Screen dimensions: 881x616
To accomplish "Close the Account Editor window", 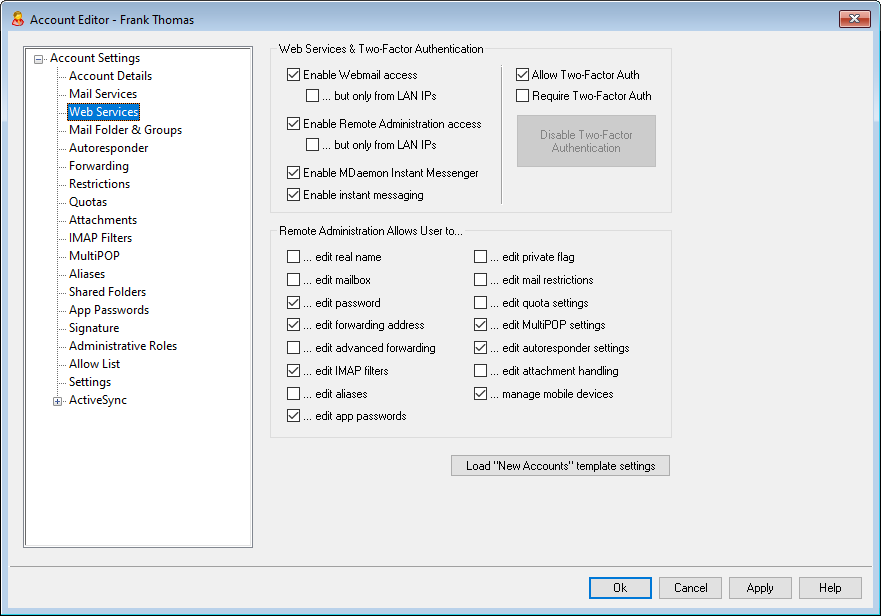I will click(x=854, y=19).
